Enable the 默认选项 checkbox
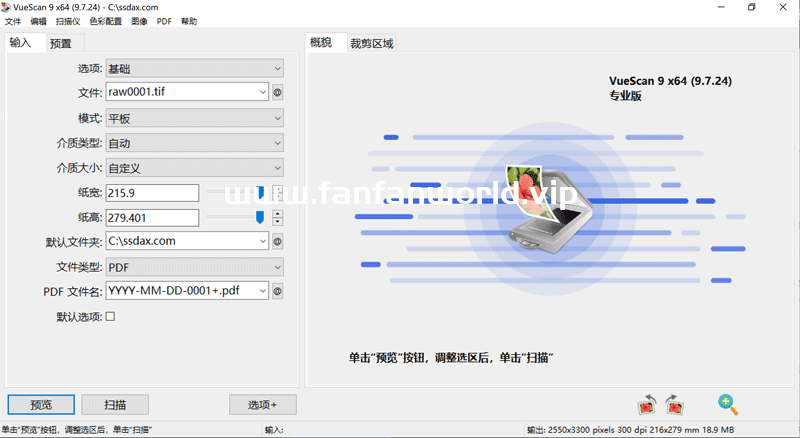 tap(111, 316)
